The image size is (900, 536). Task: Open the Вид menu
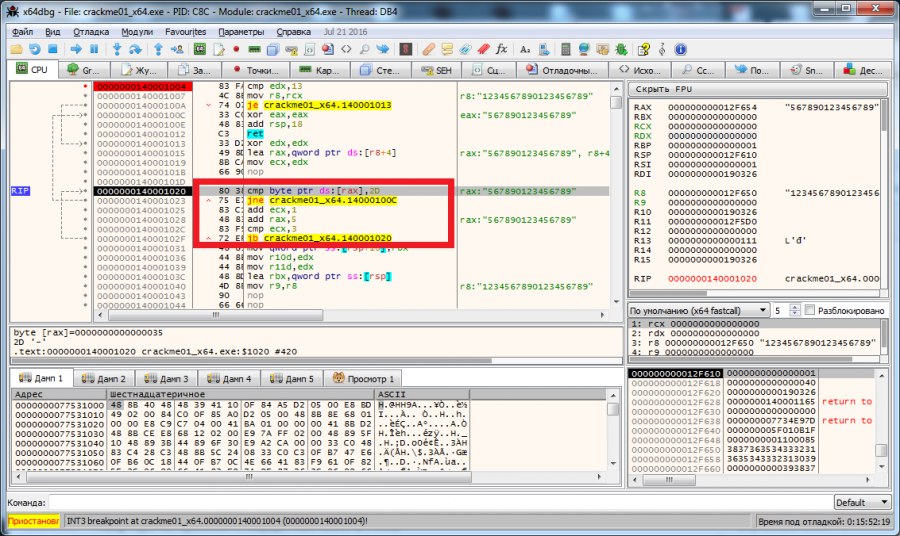click(53, 32)
